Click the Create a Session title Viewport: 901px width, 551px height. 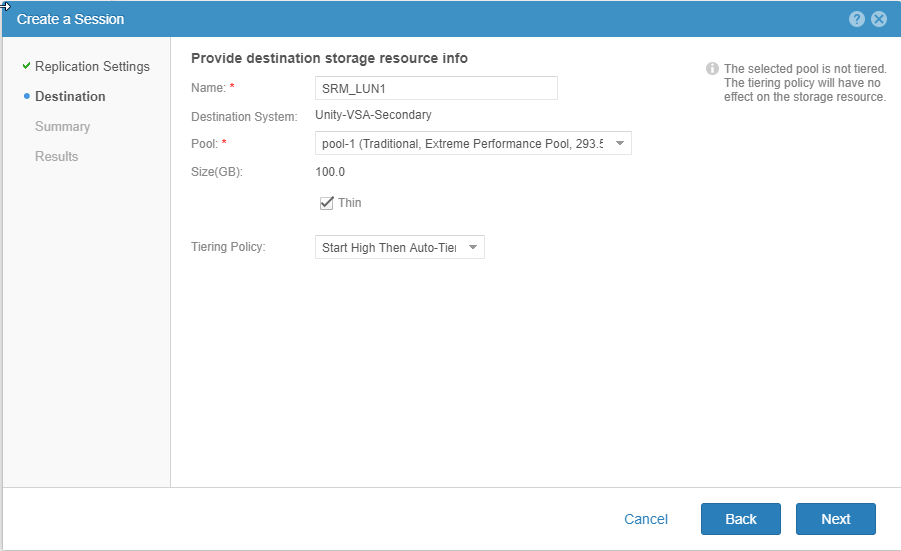(x=70, y=19)
